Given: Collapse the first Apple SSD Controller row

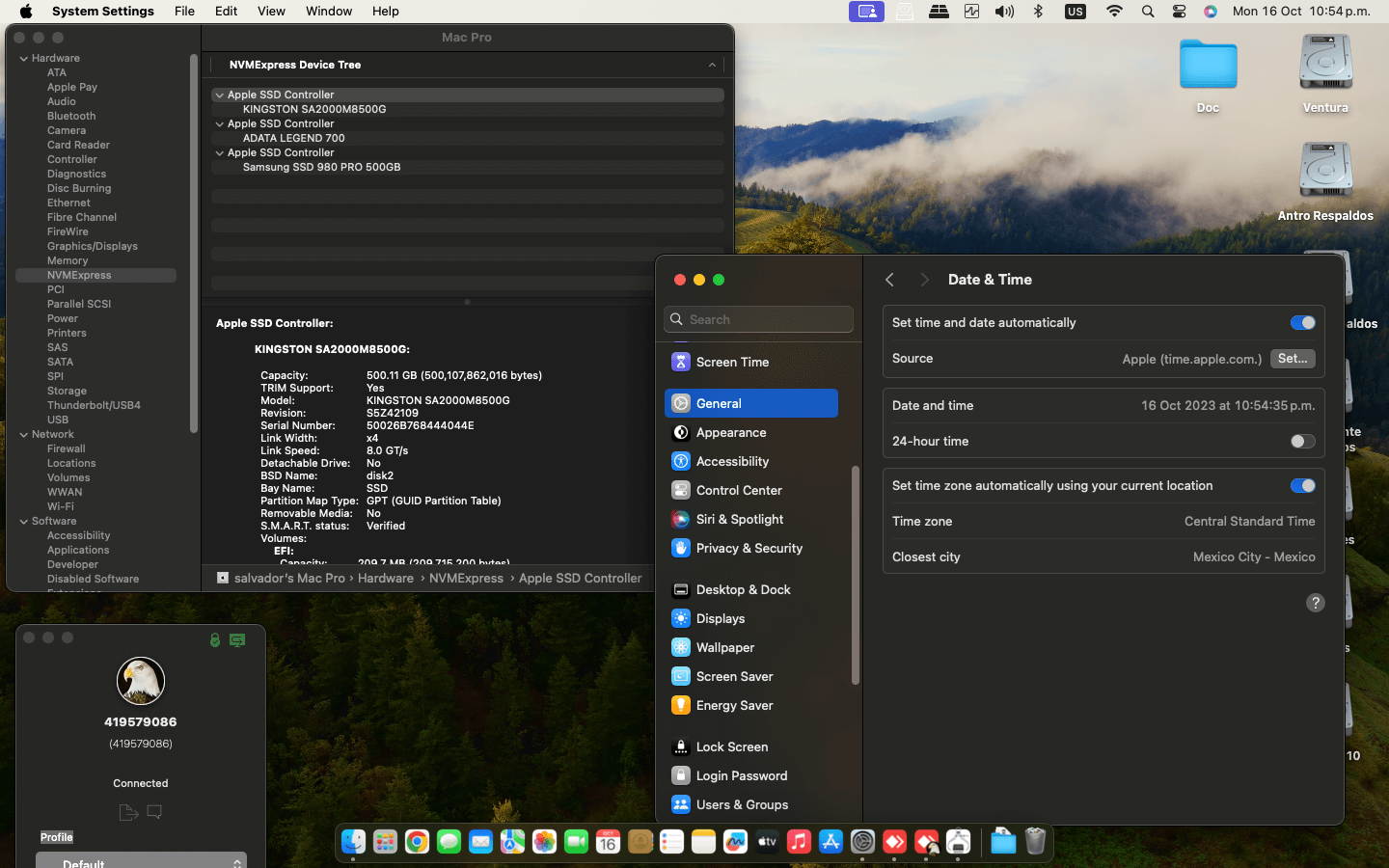Looking at the screenshot, I should [x=220, y=95].
